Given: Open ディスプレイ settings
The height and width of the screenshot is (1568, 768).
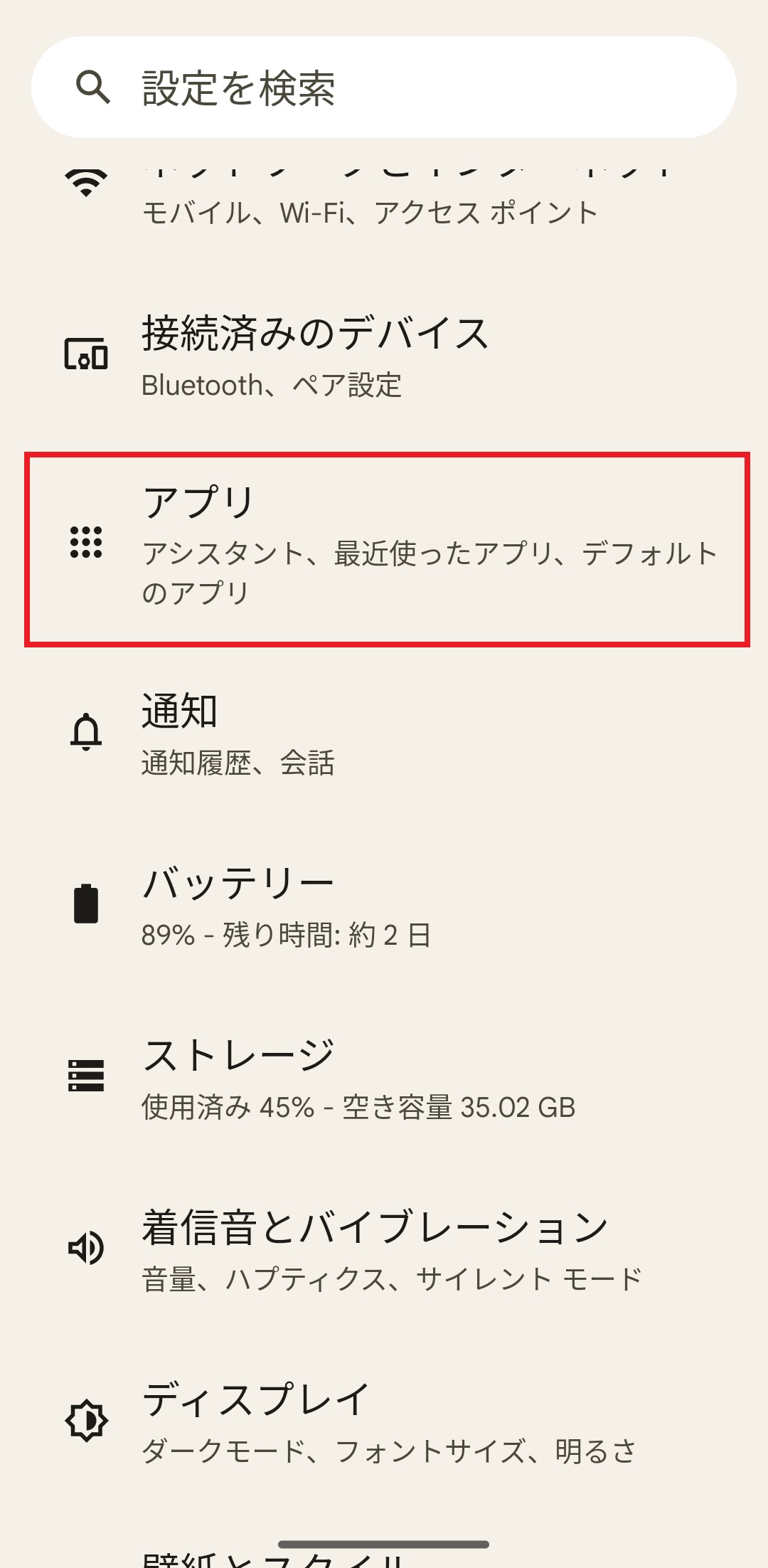Looking at the screenshot, I should pyautogui.click(x=256, y=1400).
